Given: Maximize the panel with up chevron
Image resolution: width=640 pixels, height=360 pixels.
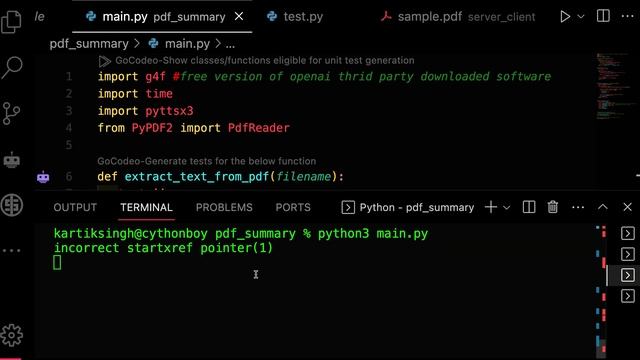Looking at the screenshot, I should coord(602,207).
